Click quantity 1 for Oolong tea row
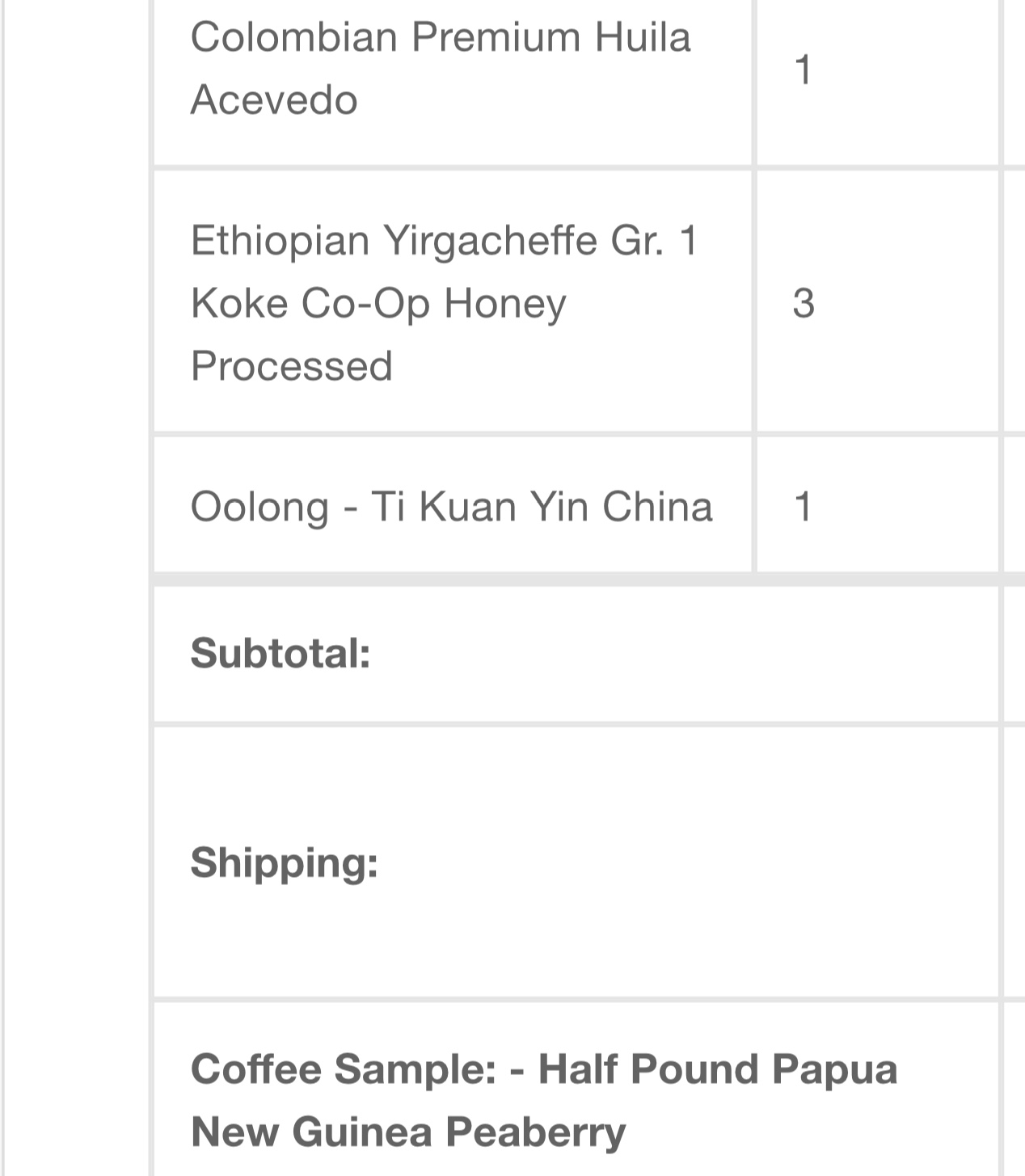Viewport: 1025px width, 1176px height. (803, 507)
